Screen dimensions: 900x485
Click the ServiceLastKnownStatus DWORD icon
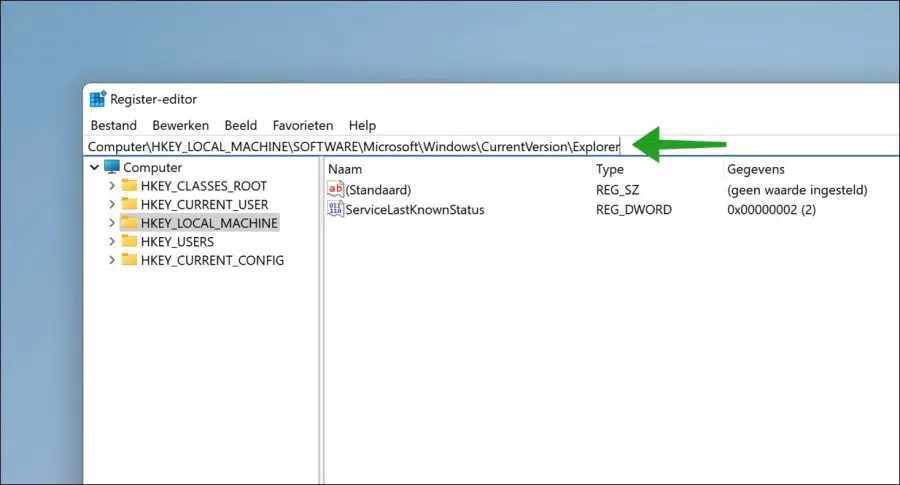click(335, 209)
